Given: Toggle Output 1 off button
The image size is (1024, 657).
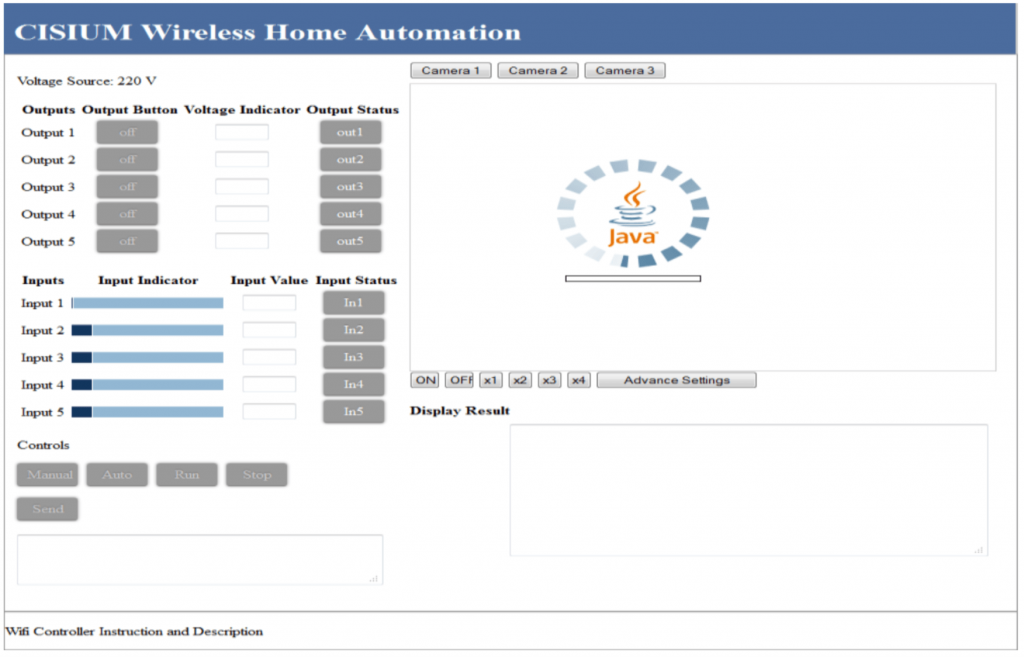Looking at the screenshot, I should coord(127,133).
